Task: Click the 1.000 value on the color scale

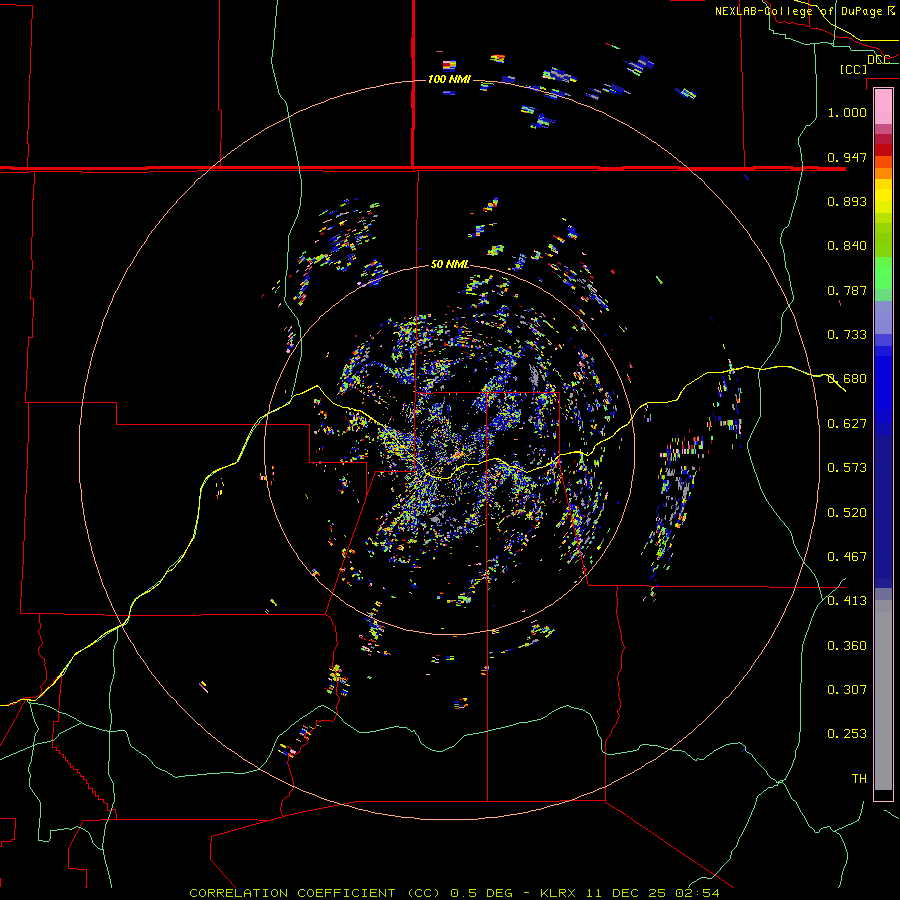Action: click(847, 112)
